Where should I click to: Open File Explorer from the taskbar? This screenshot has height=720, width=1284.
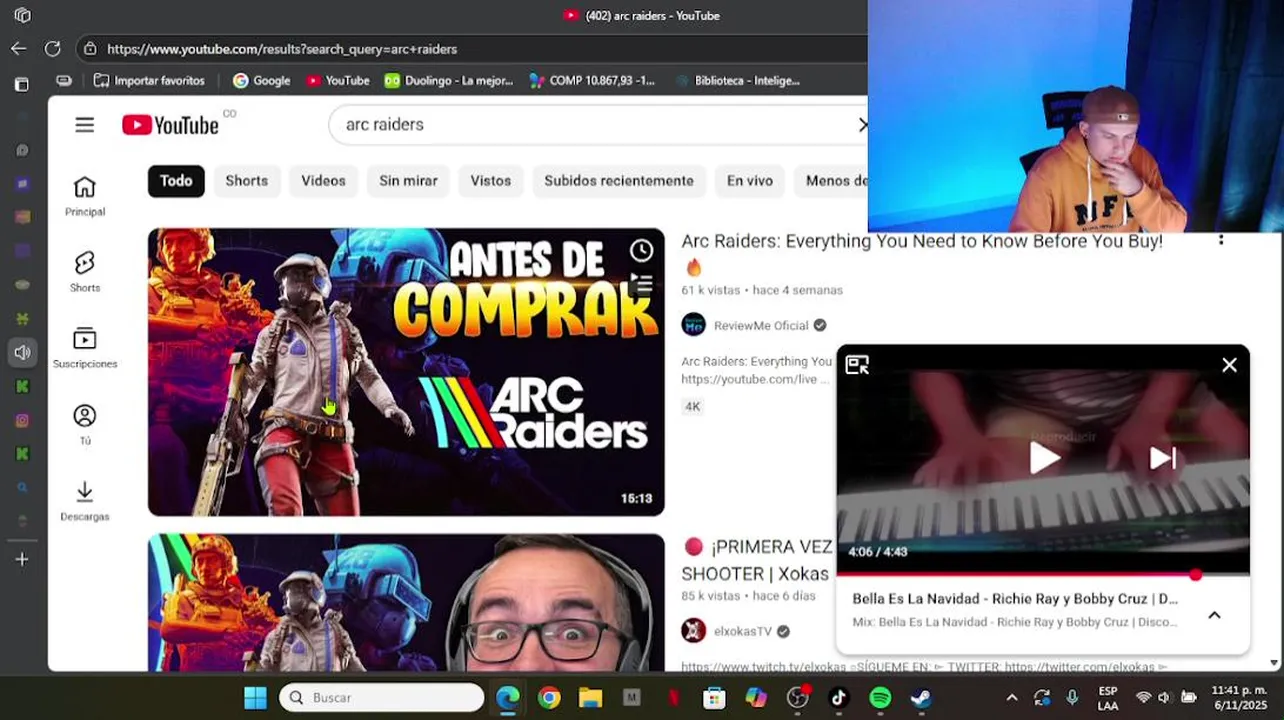(x=590, y=698)
